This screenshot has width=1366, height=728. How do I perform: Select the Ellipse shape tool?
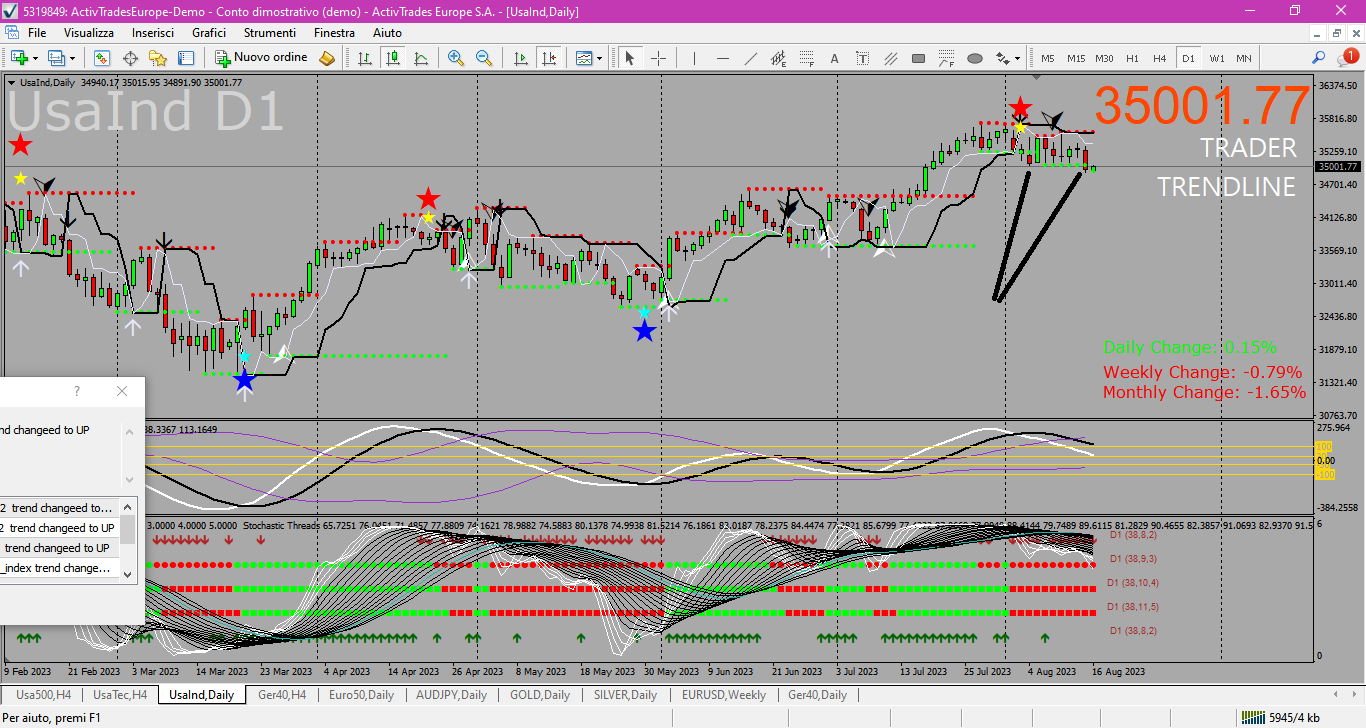pos(974,58)
